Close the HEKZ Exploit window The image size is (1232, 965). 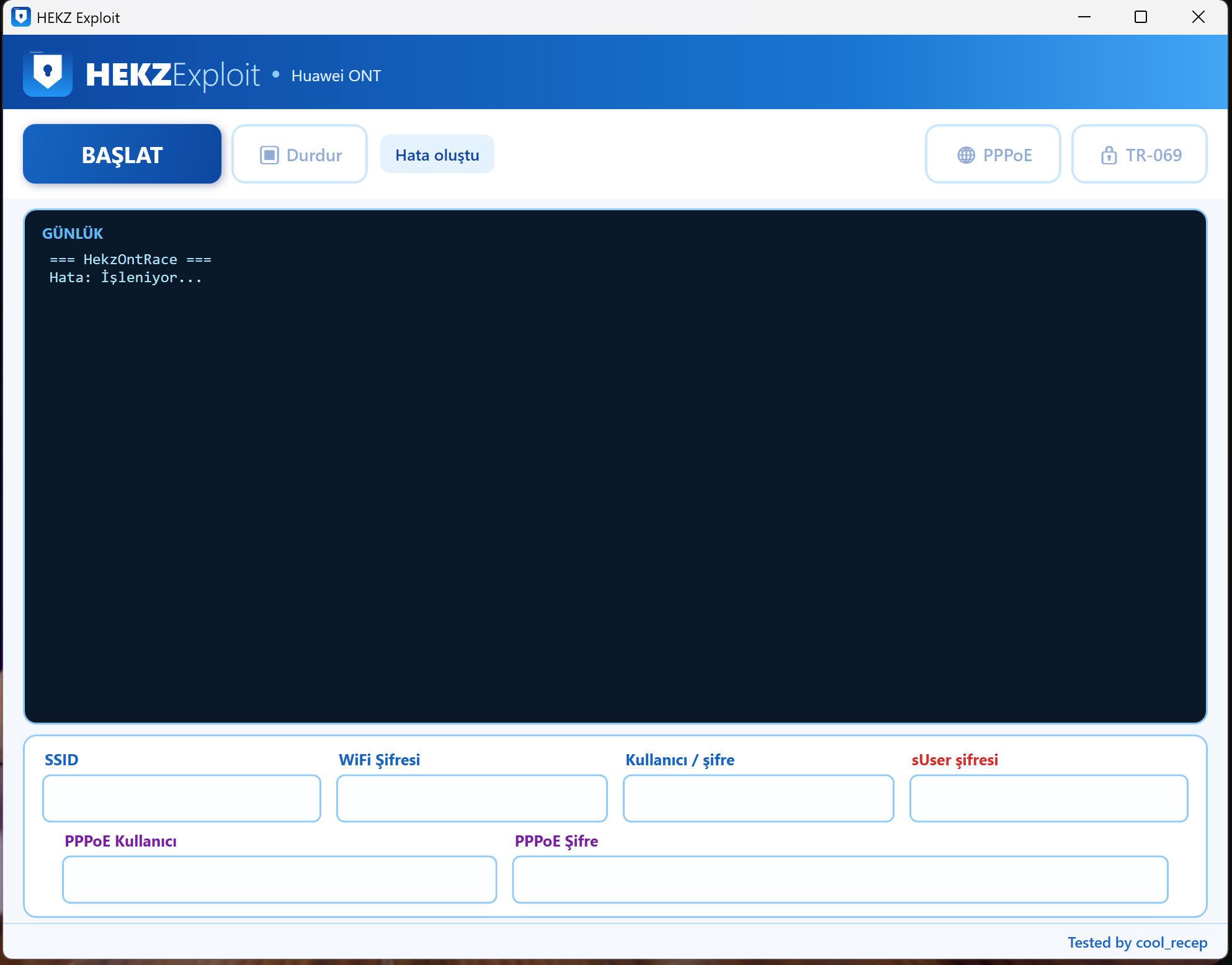click(x=1199, y=17)
